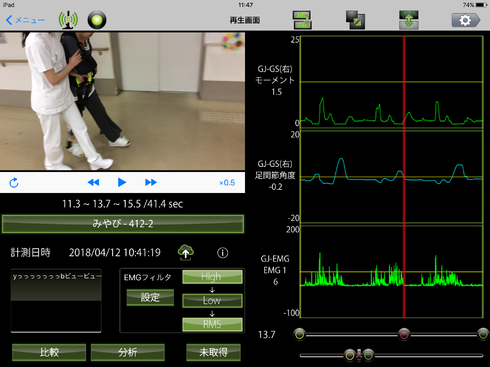This screenshot has width=490, height=367.
Task: Rewind the video playback
Action: click(x=93, y=182)
